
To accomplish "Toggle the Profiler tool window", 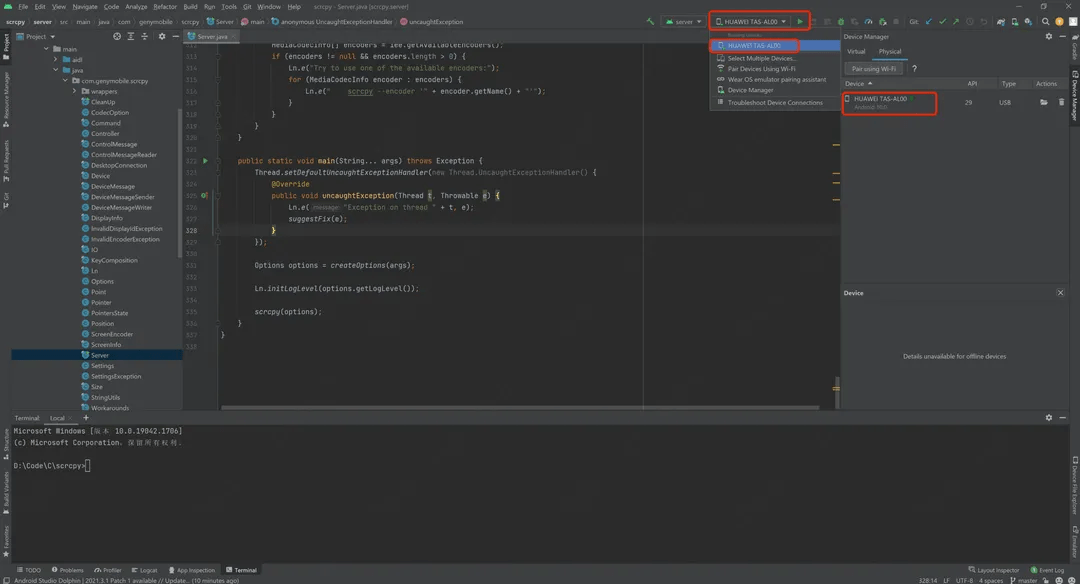I will tap(108, 570).
